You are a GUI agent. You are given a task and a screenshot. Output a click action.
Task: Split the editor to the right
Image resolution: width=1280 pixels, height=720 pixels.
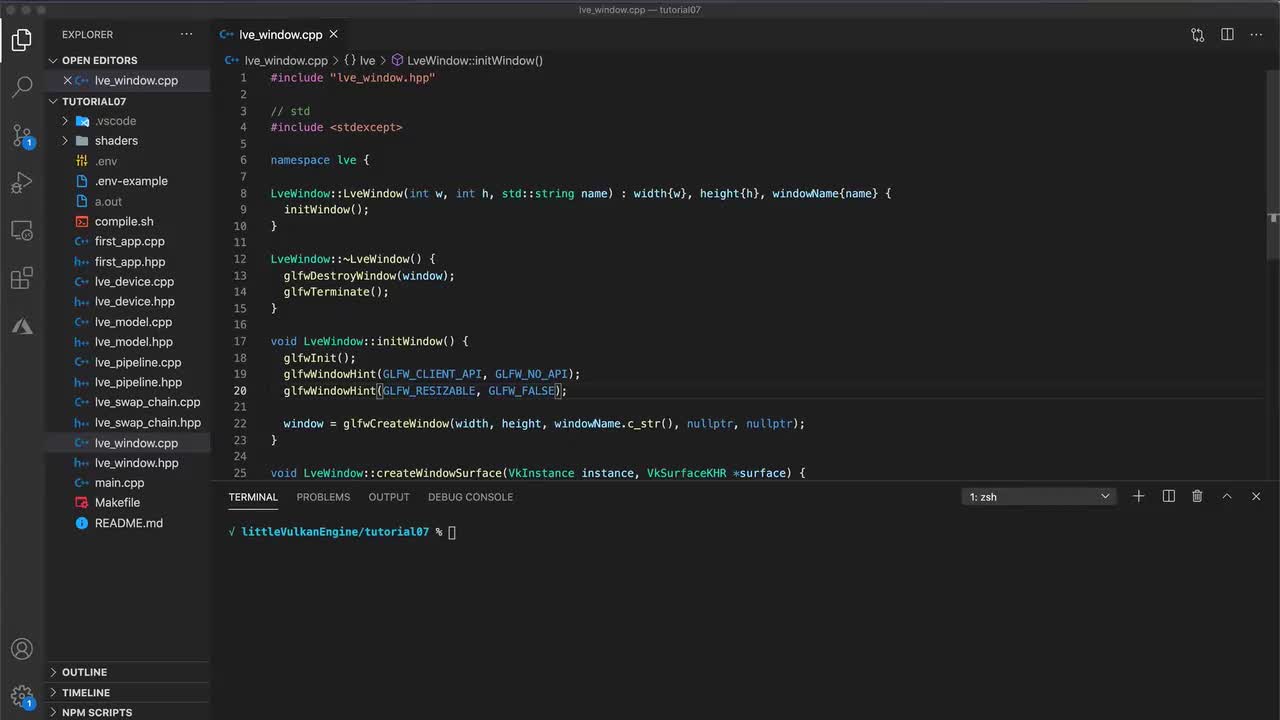click(x=1227, y=34)
